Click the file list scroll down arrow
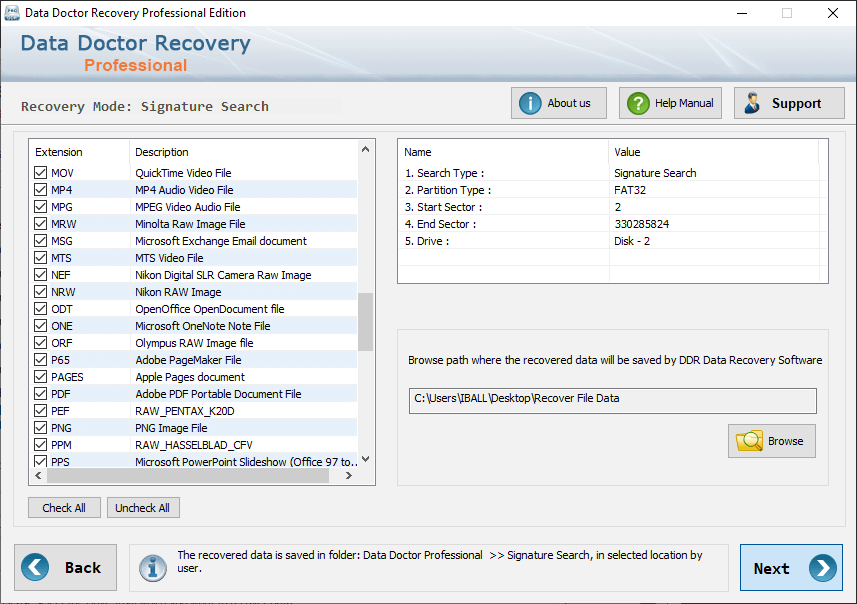Image resolution: width=857 pixels, height=604 pixels. coord(366,459)
